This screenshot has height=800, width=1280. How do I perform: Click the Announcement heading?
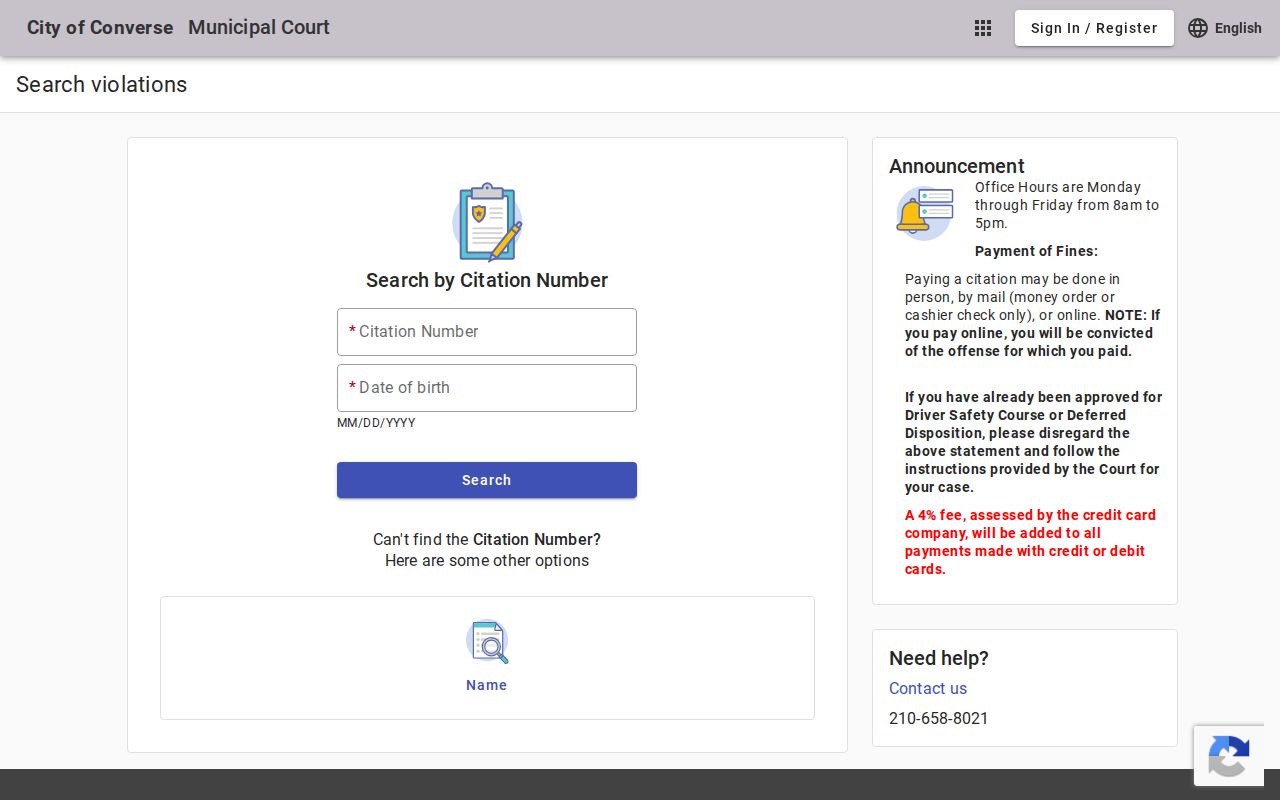tap(957, 166)
